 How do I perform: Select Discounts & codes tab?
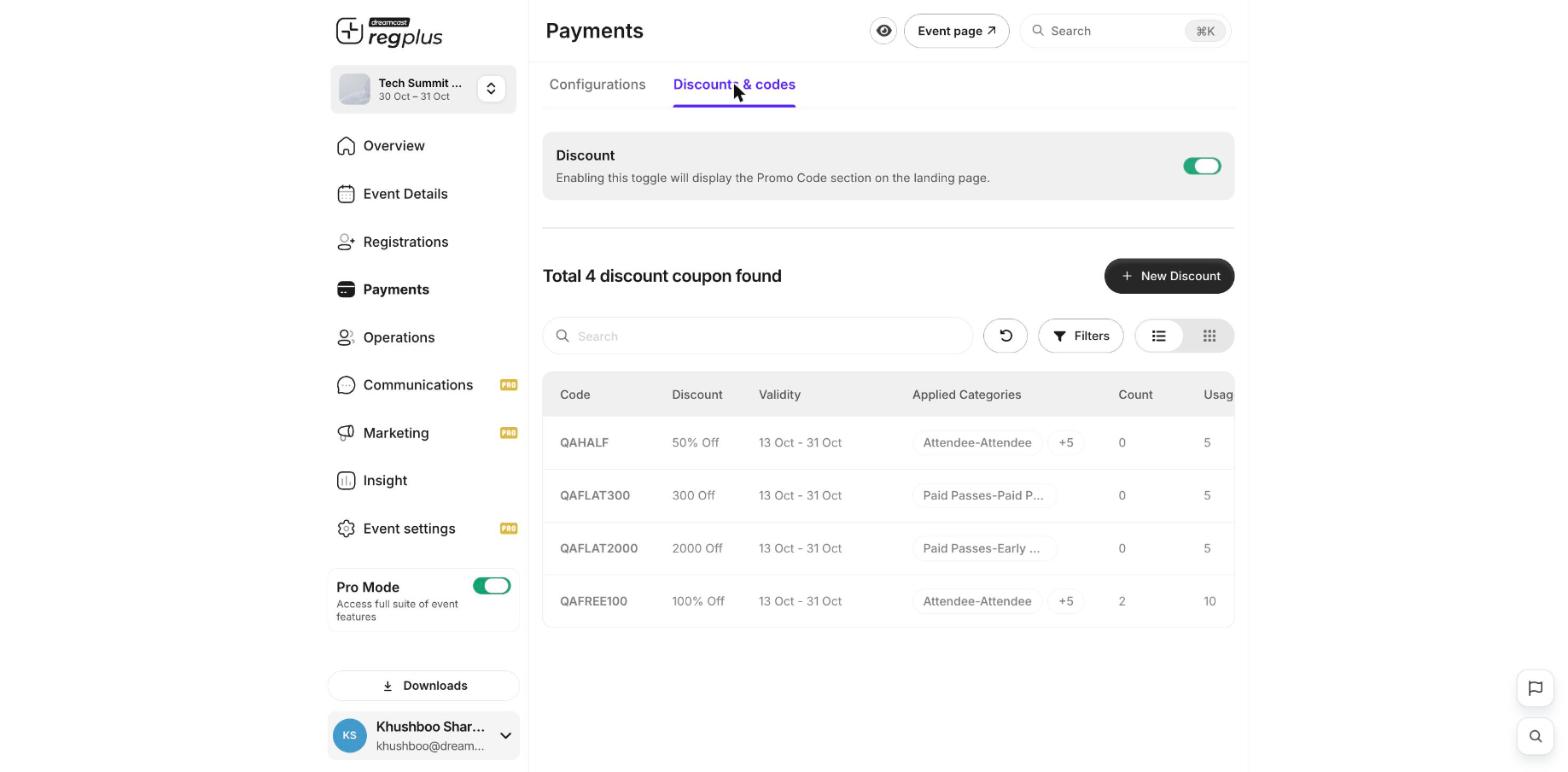734,85
